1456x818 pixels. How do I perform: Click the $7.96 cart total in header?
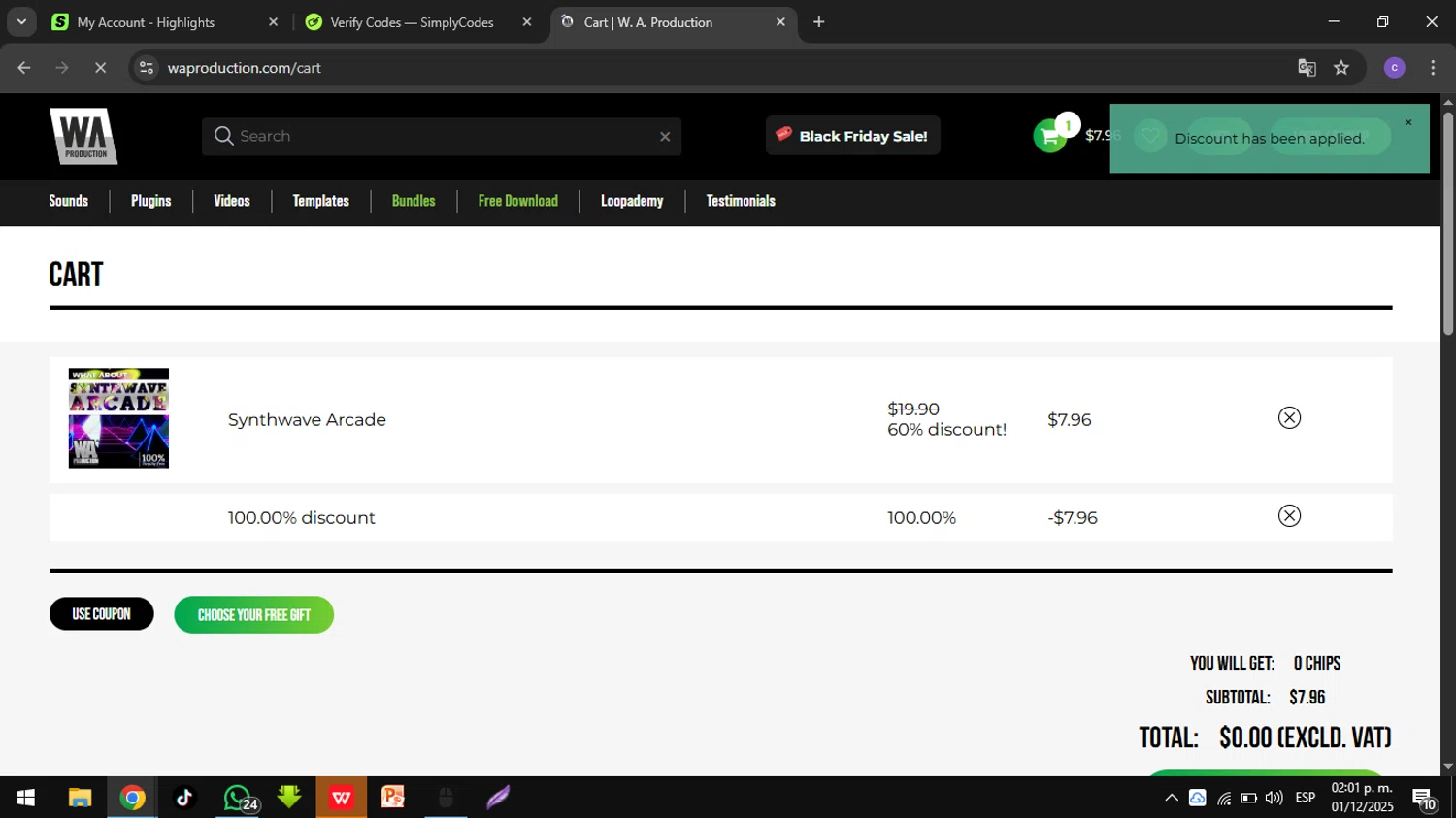click(x=1103, y=136)
